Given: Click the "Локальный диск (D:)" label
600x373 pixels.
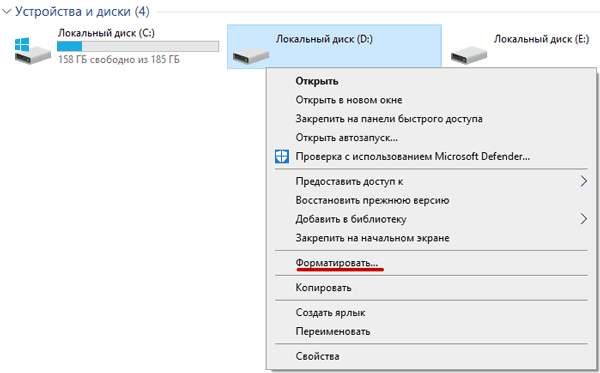Looking at the screenshot, I should 324,39.
